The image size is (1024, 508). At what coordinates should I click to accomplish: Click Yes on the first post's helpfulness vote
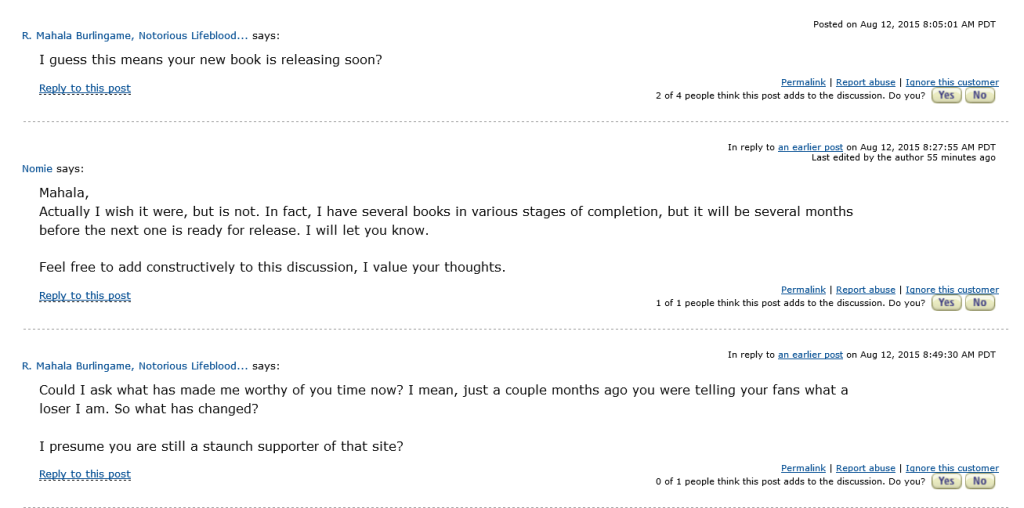(946, 96)
